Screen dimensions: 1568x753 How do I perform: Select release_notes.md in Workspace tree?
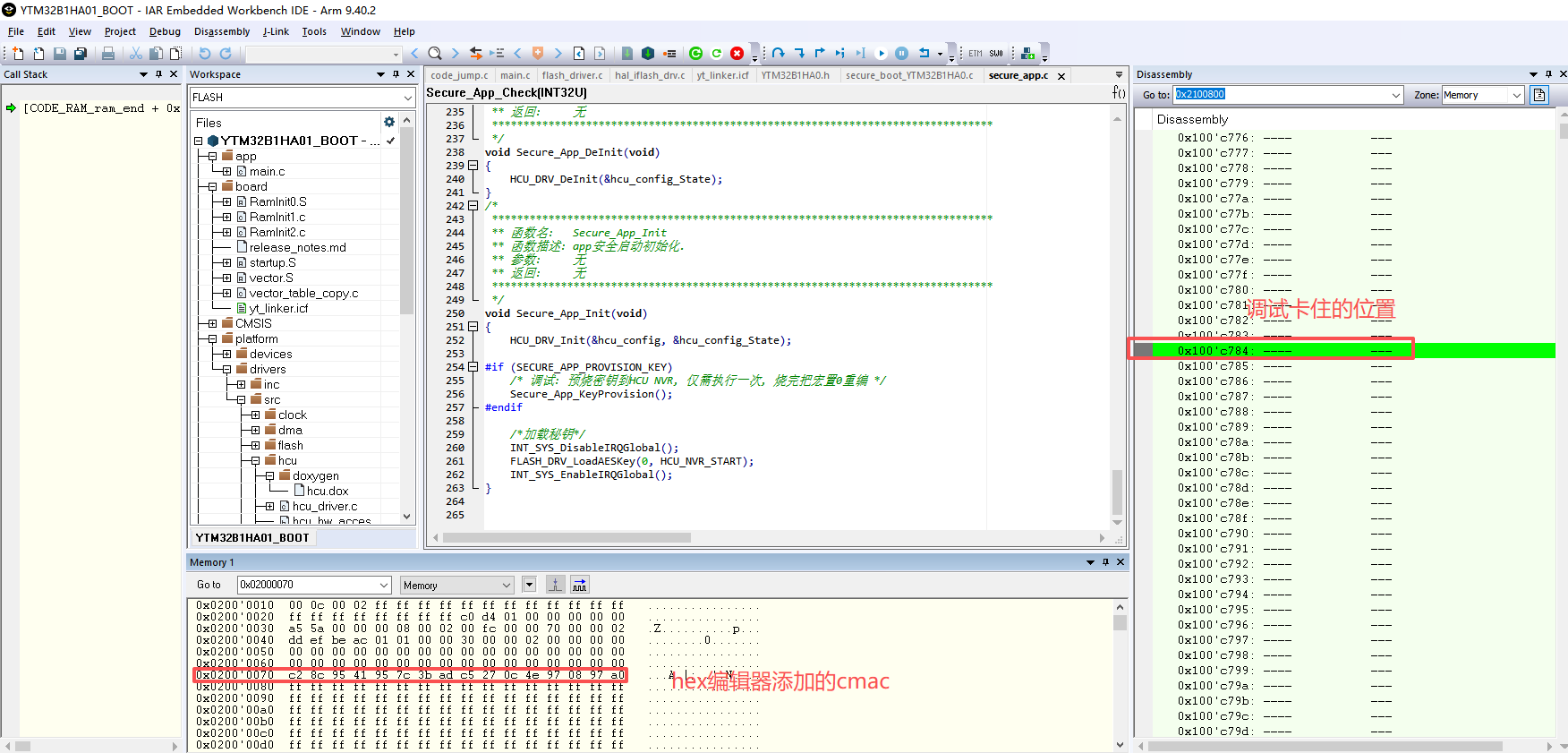pyautogui.click(x=297, y=247)
